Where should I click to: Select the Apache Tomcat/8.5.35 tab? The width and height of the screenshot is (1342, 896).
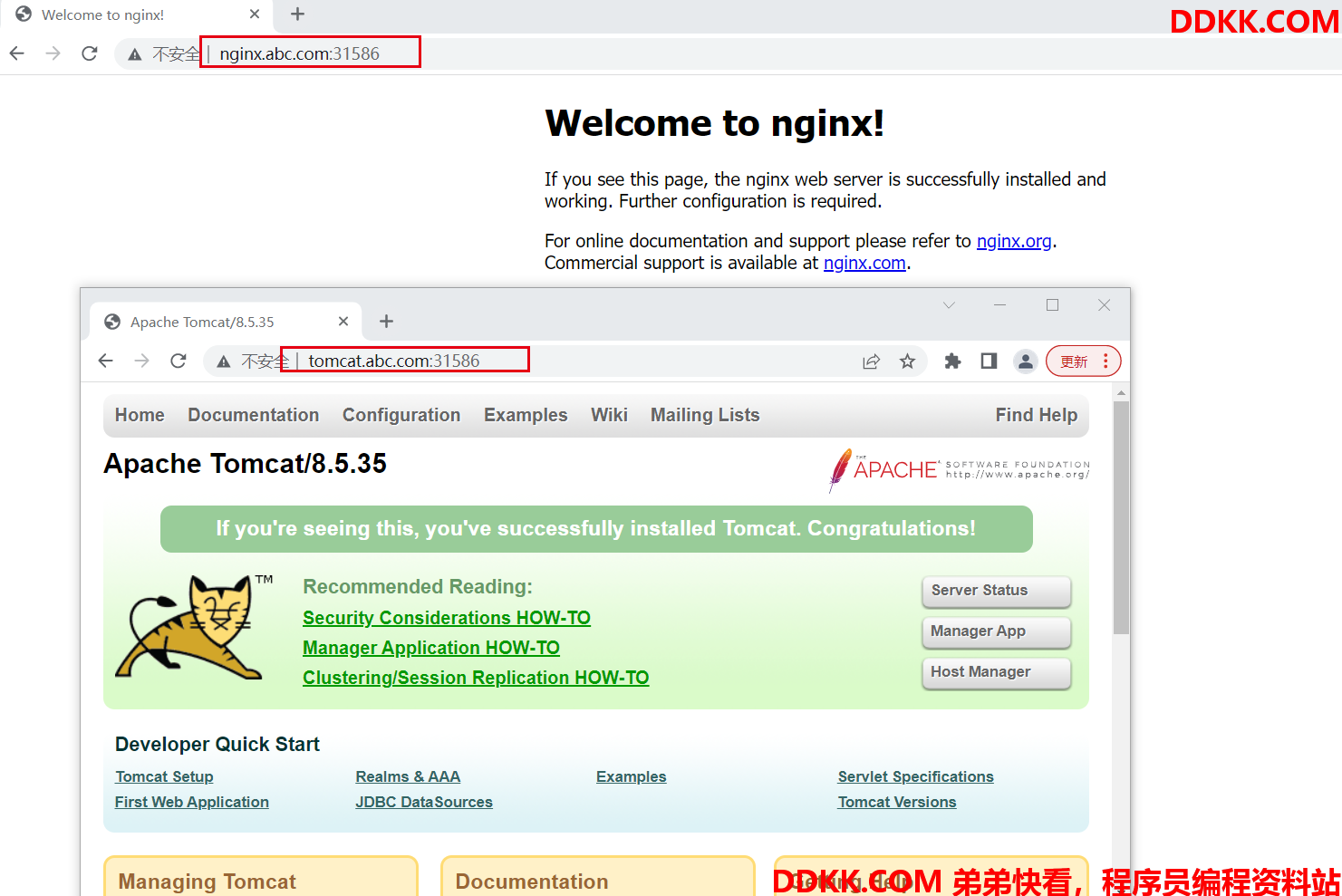coord(226,322)
